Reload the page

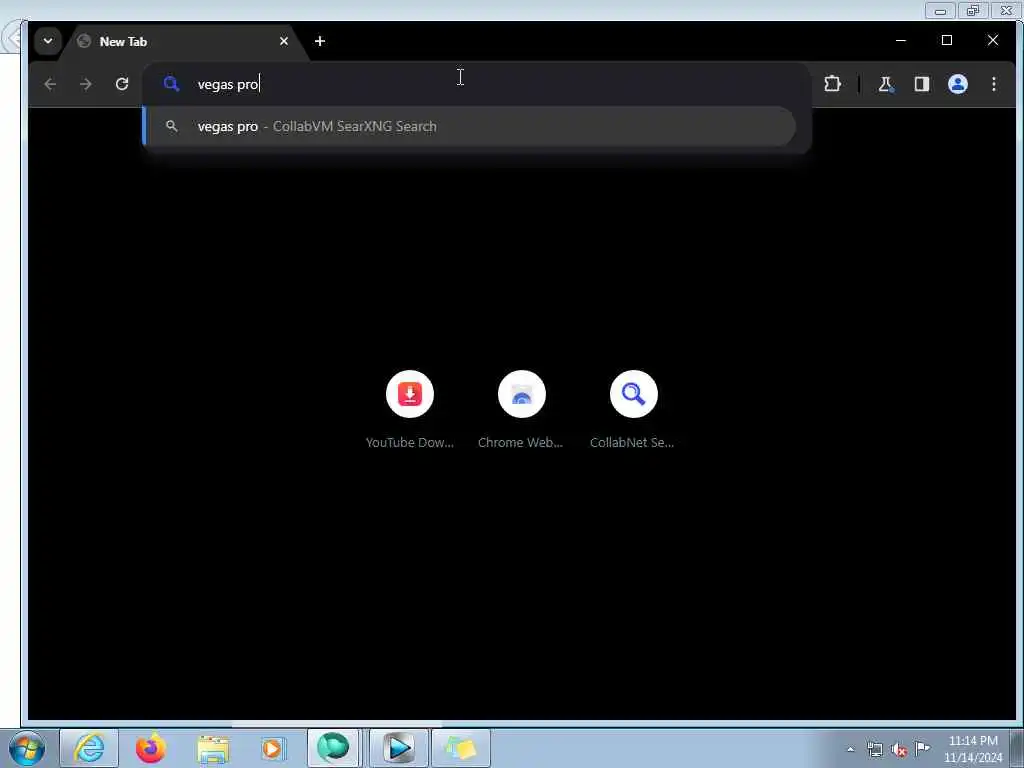coord(121,84)
